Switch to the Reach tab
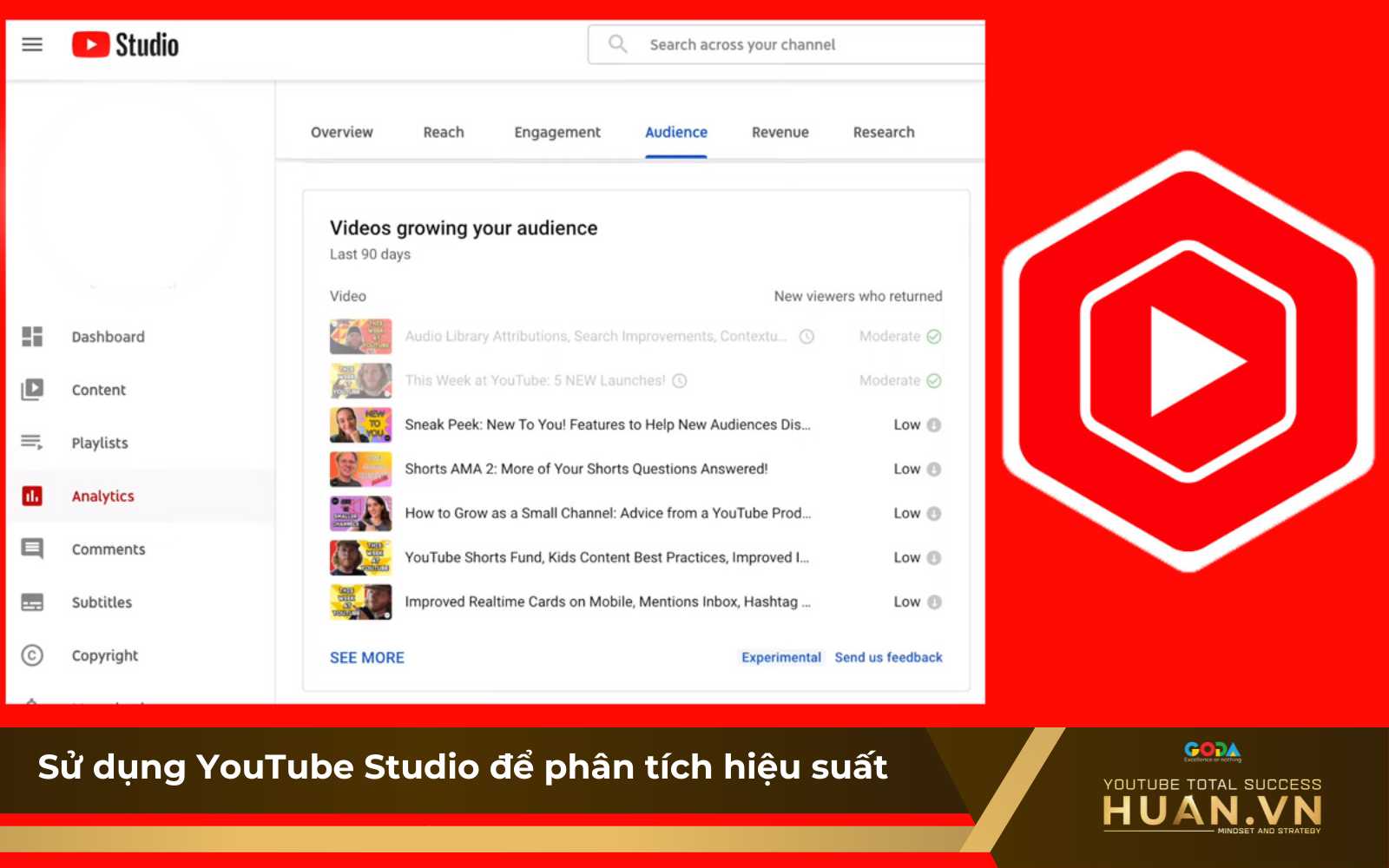 [444, 132]
